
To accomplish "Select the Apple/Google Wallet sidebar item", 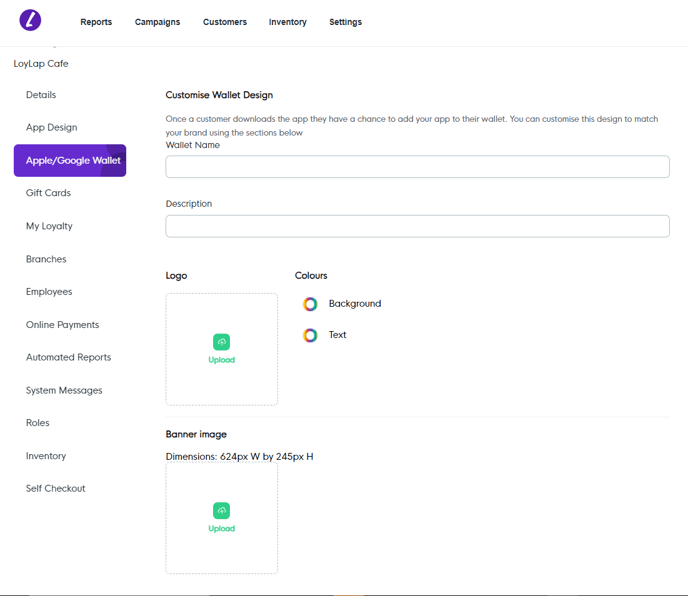I will (x=70, y=161).
